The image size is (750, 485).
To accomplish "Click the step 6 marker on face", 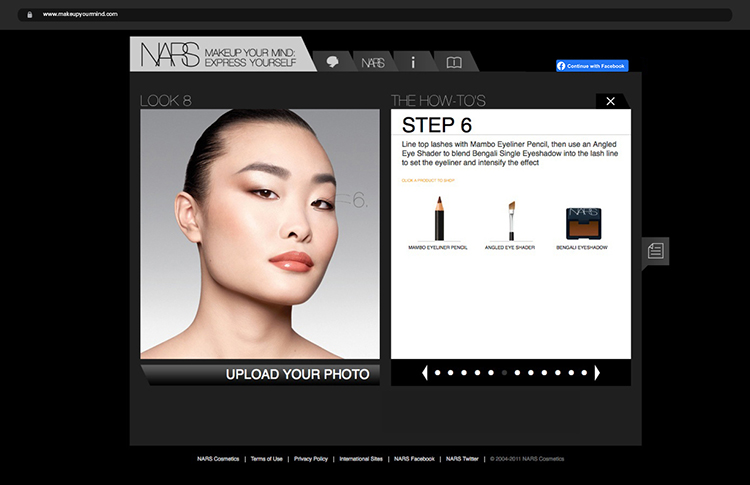I will (x=360, y=201).
